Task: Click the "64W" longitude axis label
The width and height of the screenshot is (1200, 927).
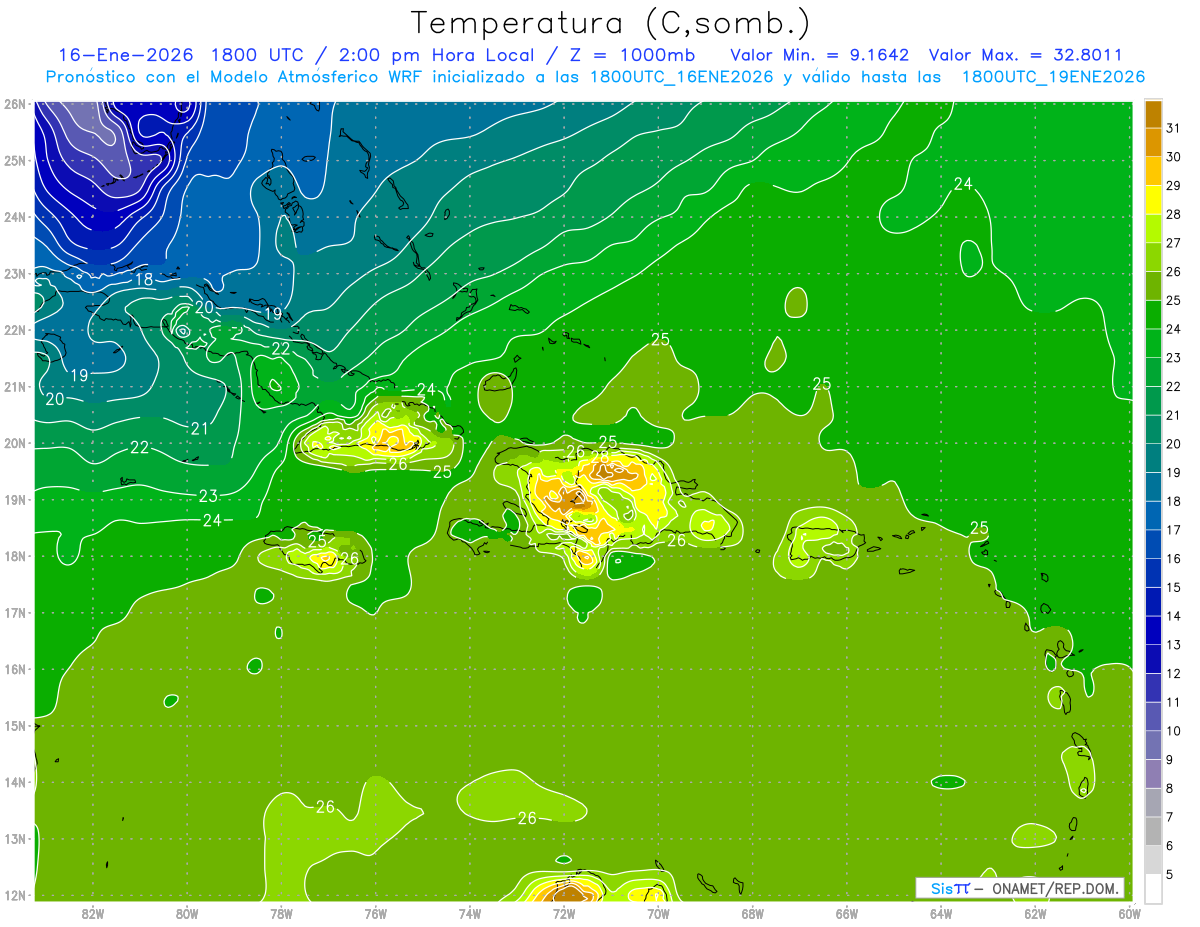Action: pos(941,913)
